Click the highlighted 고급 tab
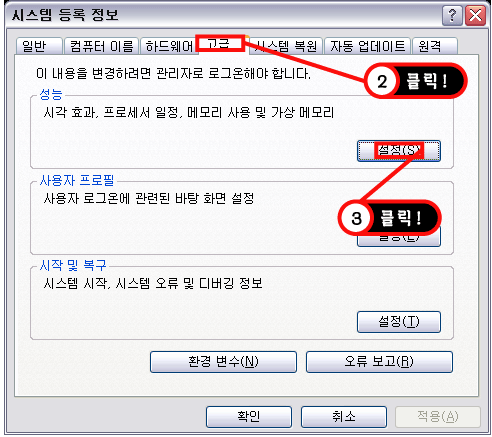The height and width of the screenshot is (437, 492). pyautogui.click(x=220, y=44)
